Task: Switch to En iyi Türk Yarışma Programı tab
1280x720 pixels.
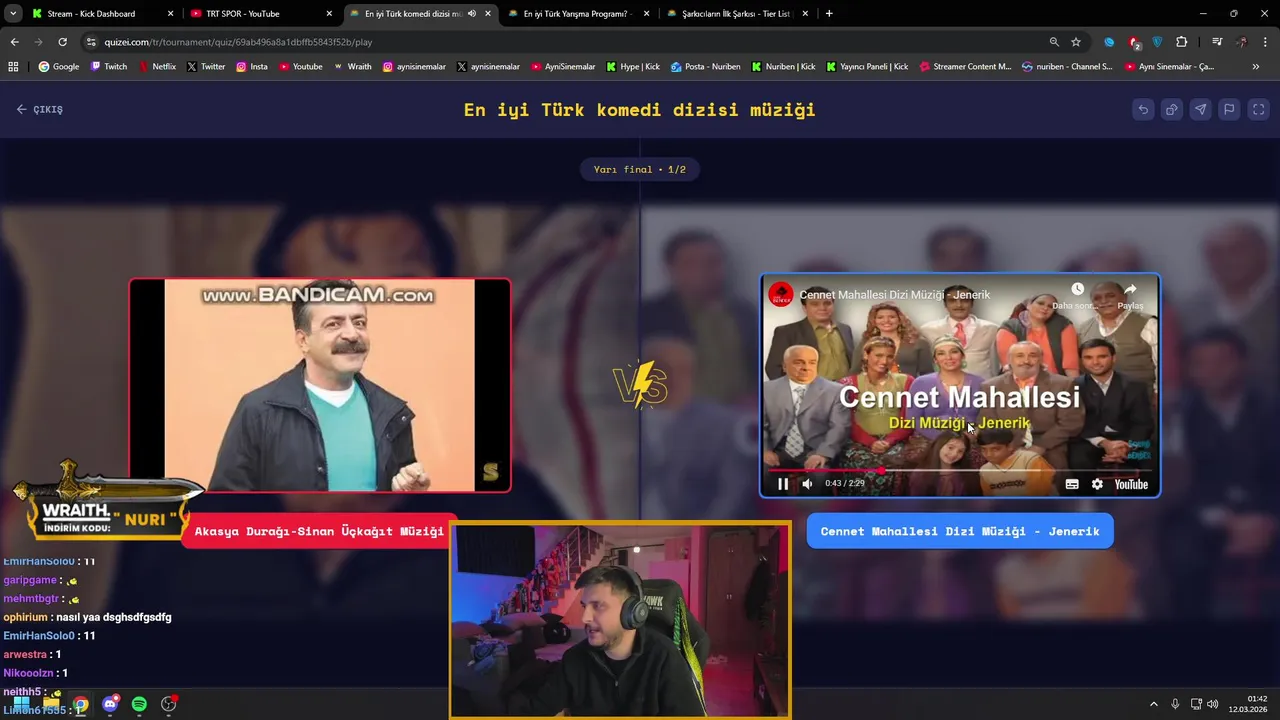Action: (578, 14)
